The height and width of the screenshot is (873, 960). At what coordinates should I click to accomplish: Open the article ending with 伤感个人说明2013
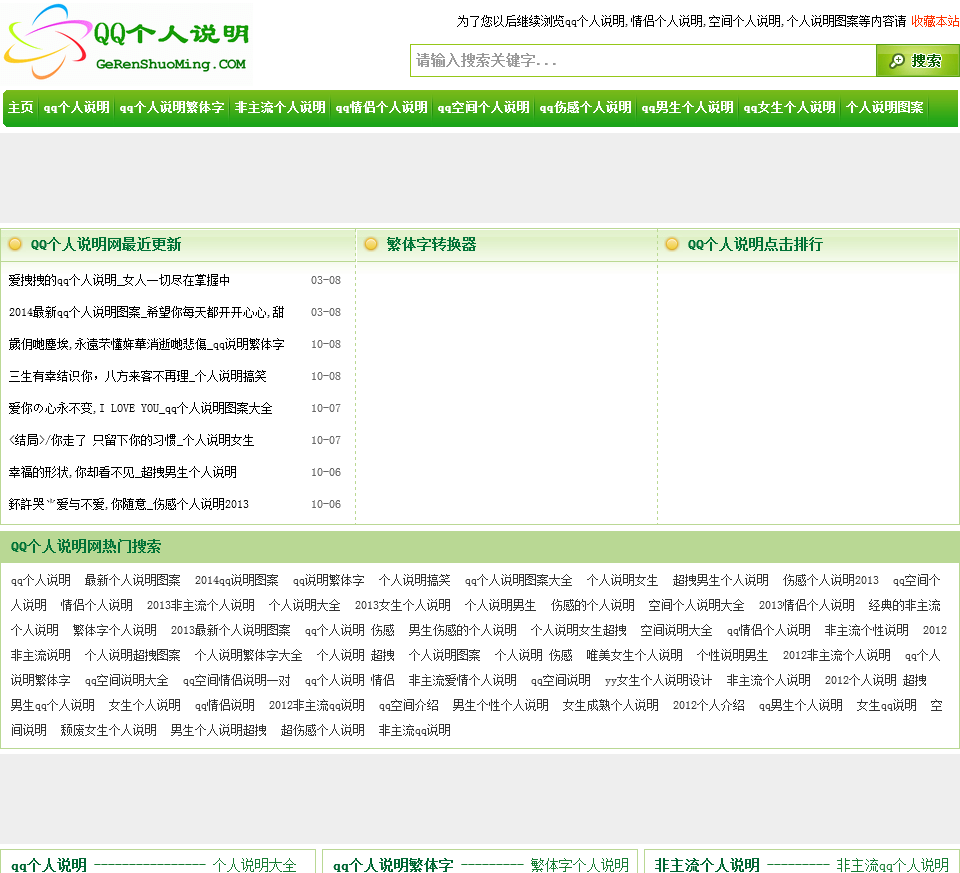(x=129, y=504)
